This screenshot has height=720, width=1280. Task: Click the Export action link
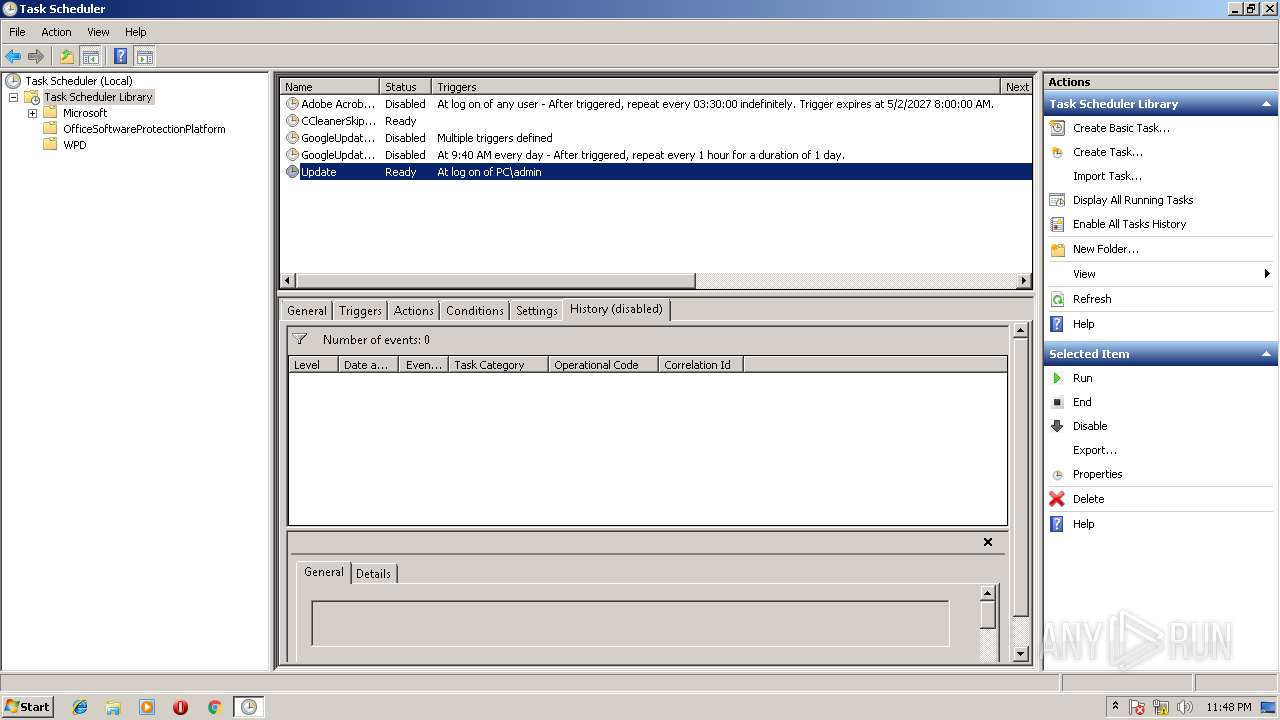(x=1095, y=450)
